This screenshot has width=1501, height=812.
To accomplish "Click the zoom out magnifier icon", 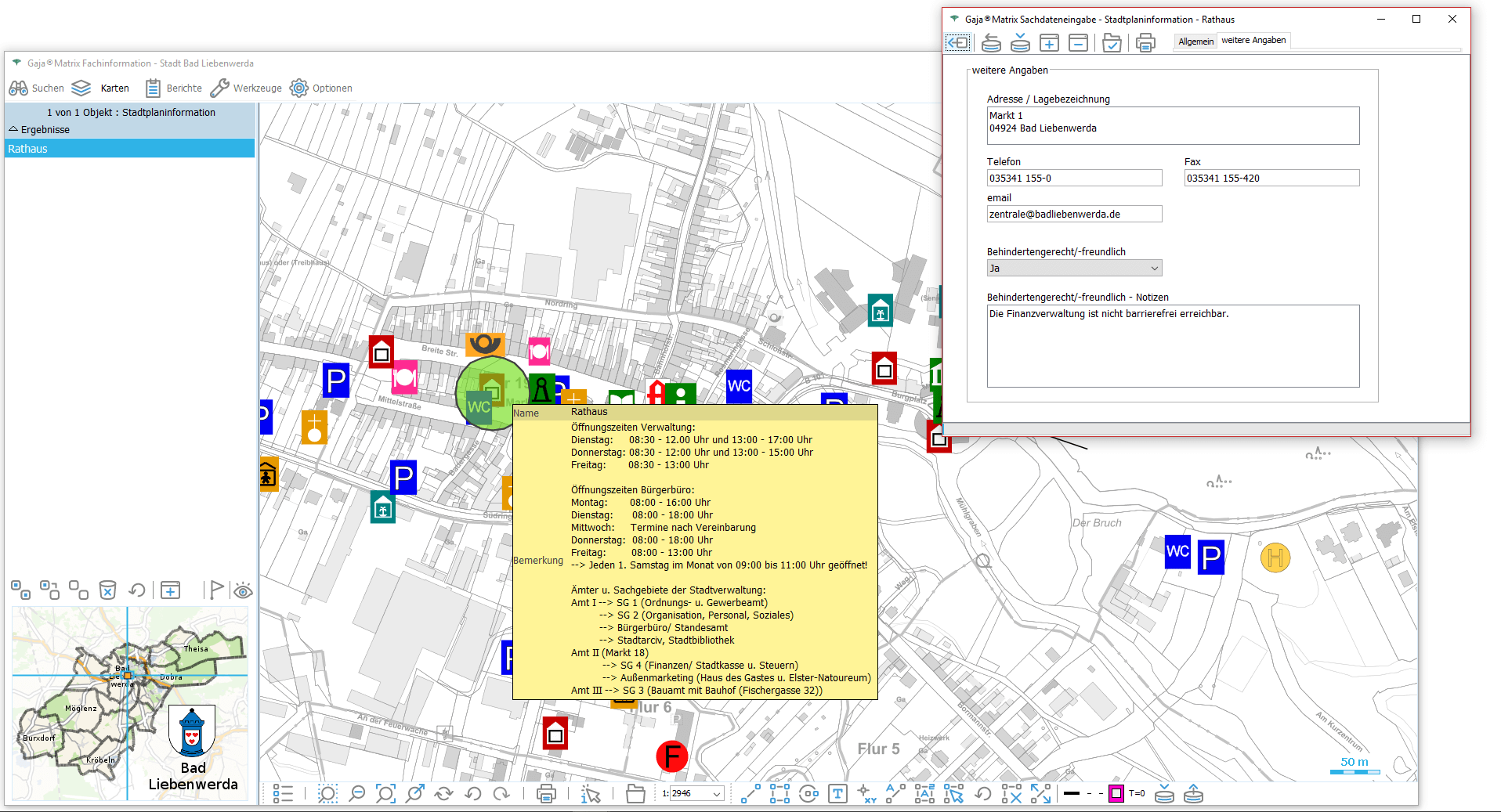I will (x=356, y=794).
